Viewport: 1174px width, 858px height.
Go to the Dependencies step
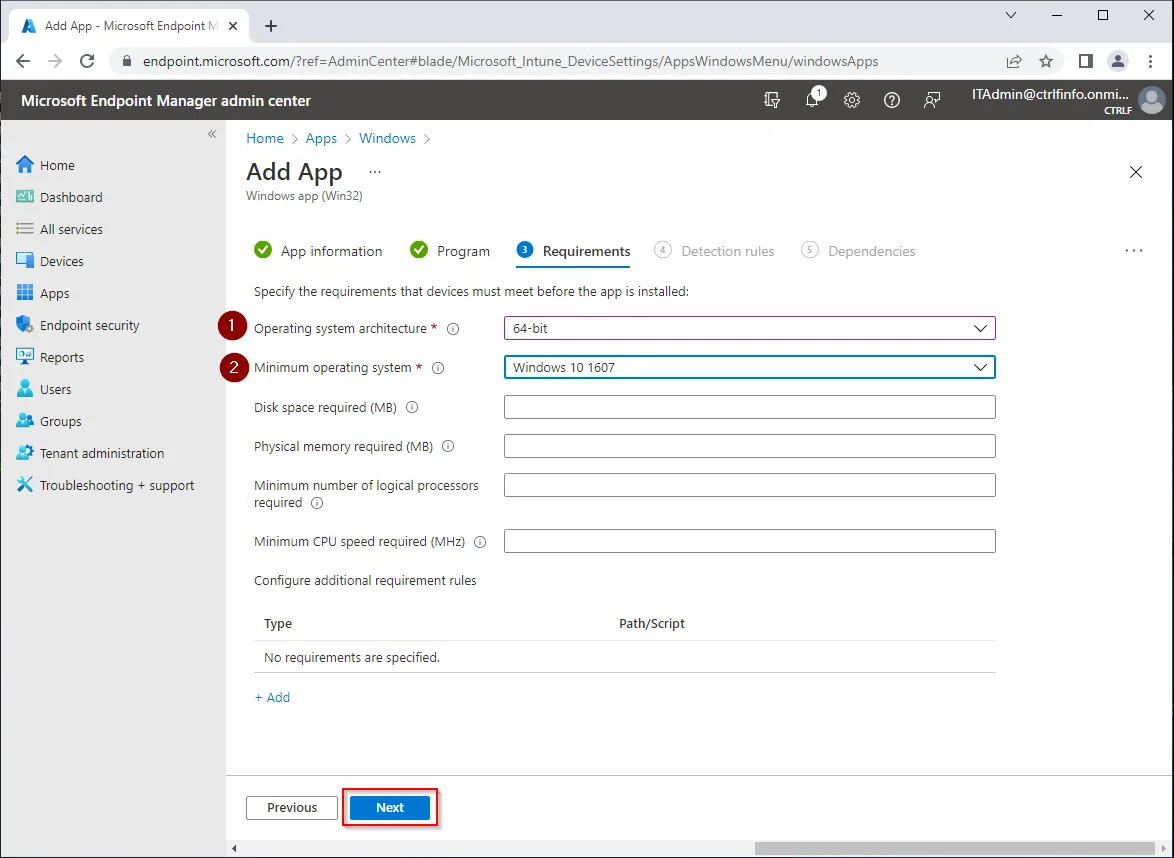(858, 251)
